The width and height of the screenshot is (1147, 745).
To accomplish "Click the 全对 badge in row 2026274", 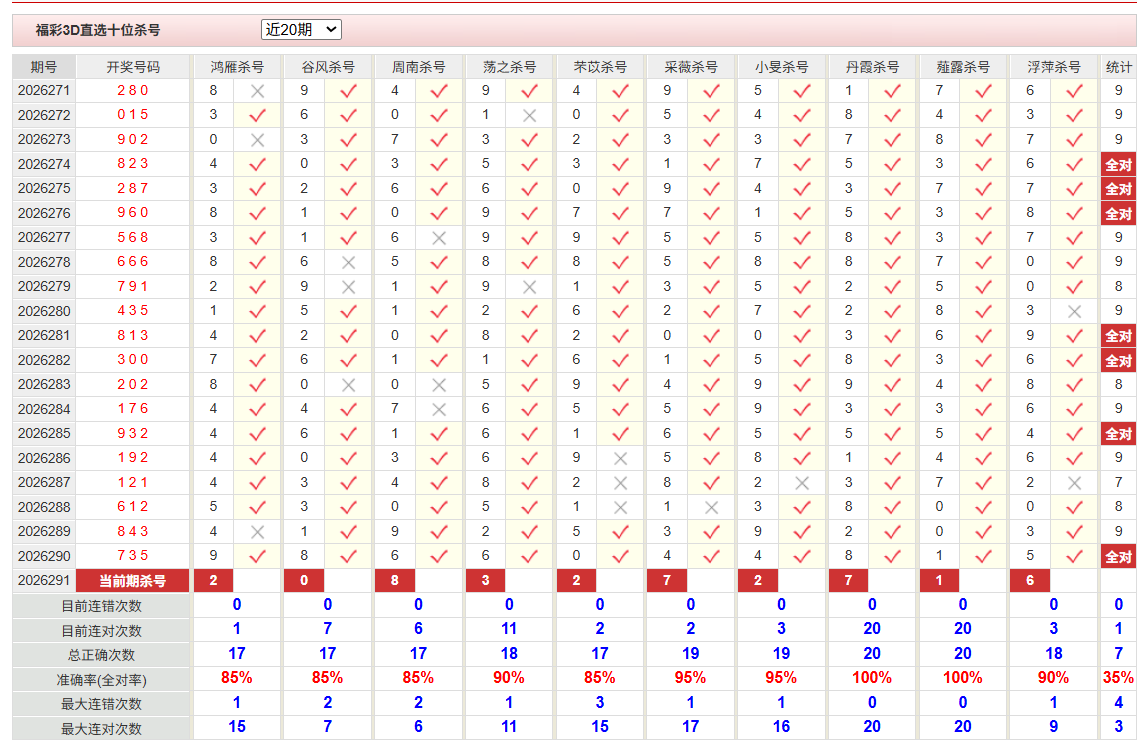I will tap(1118, 165).
